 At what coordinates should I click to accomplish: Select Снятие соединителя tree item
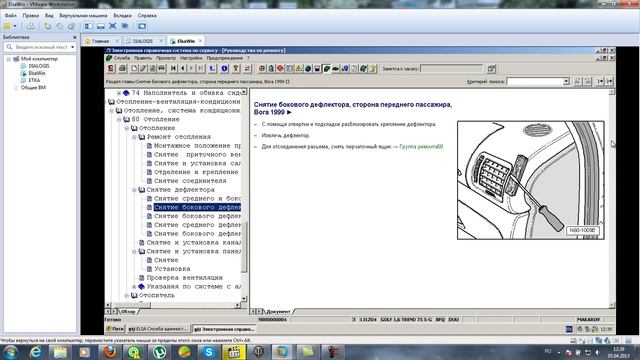190,181
